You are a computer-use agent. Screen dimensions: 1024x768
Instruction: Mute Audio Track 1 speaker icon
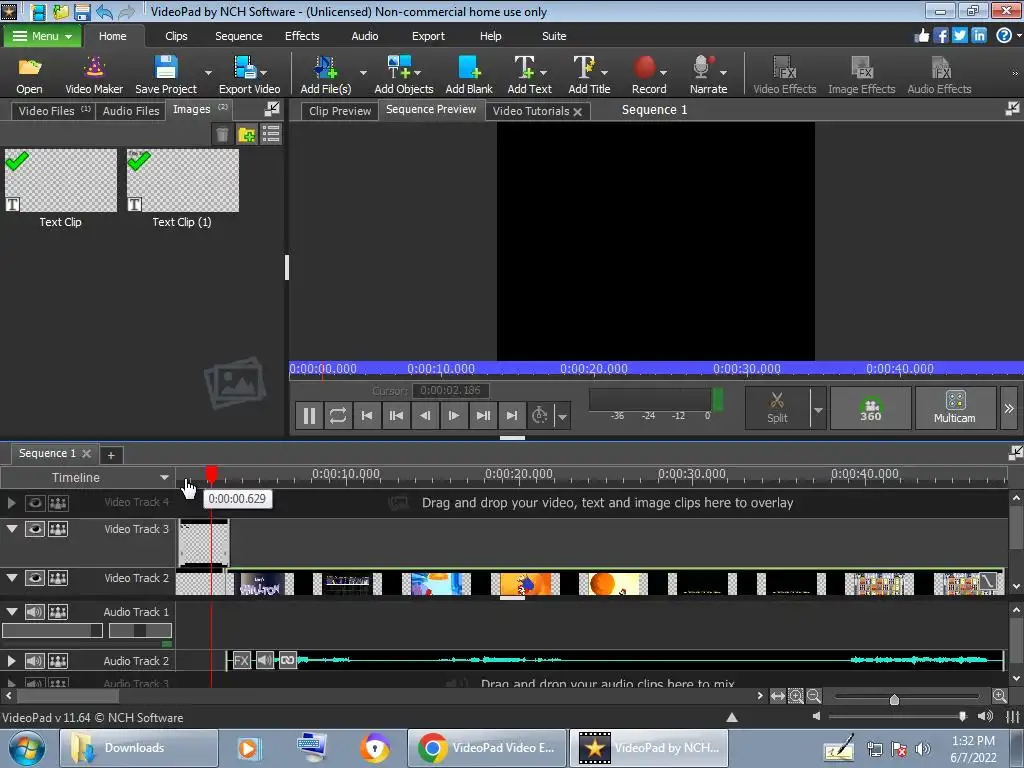(x=35, y=612)
